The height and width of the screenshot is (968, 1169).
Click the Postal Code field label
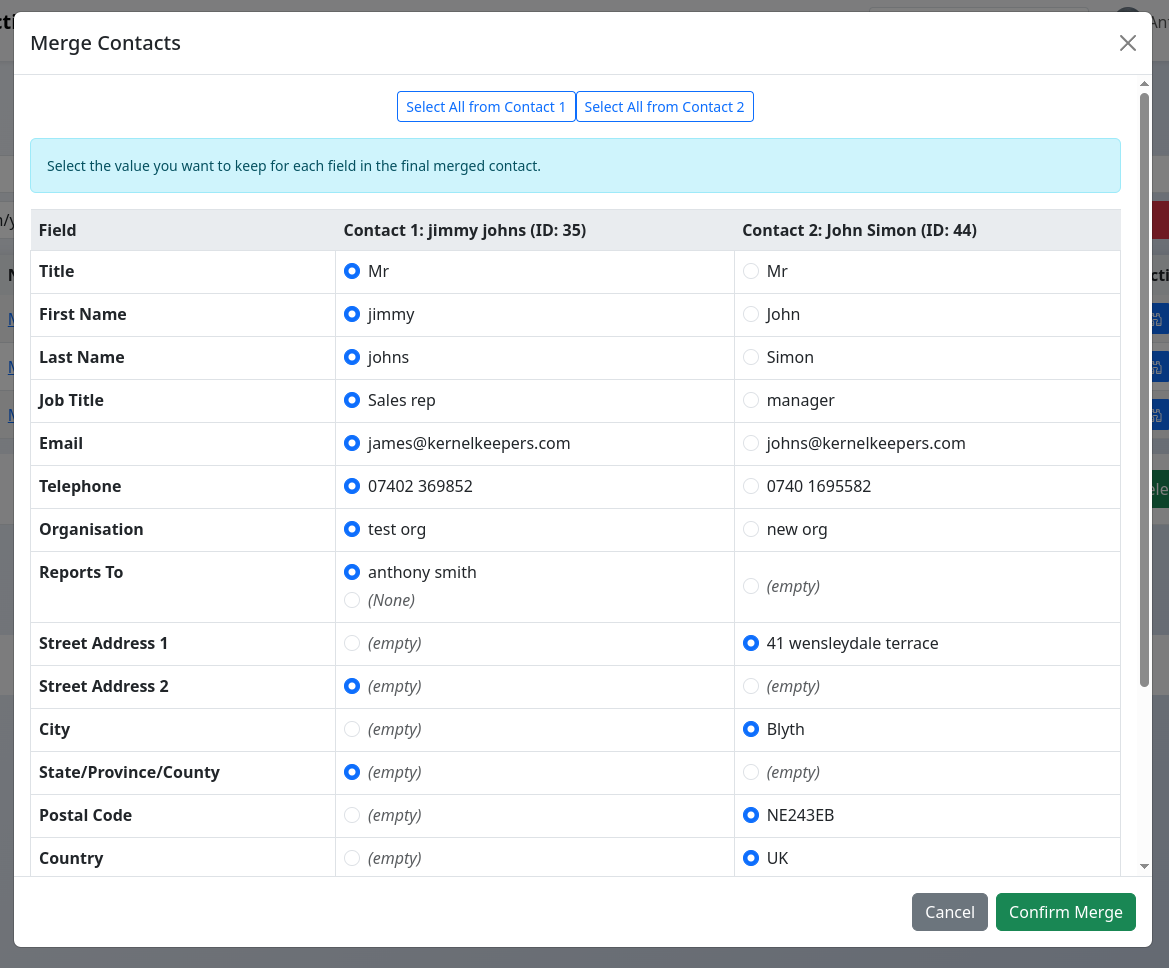tap(85, 815)
